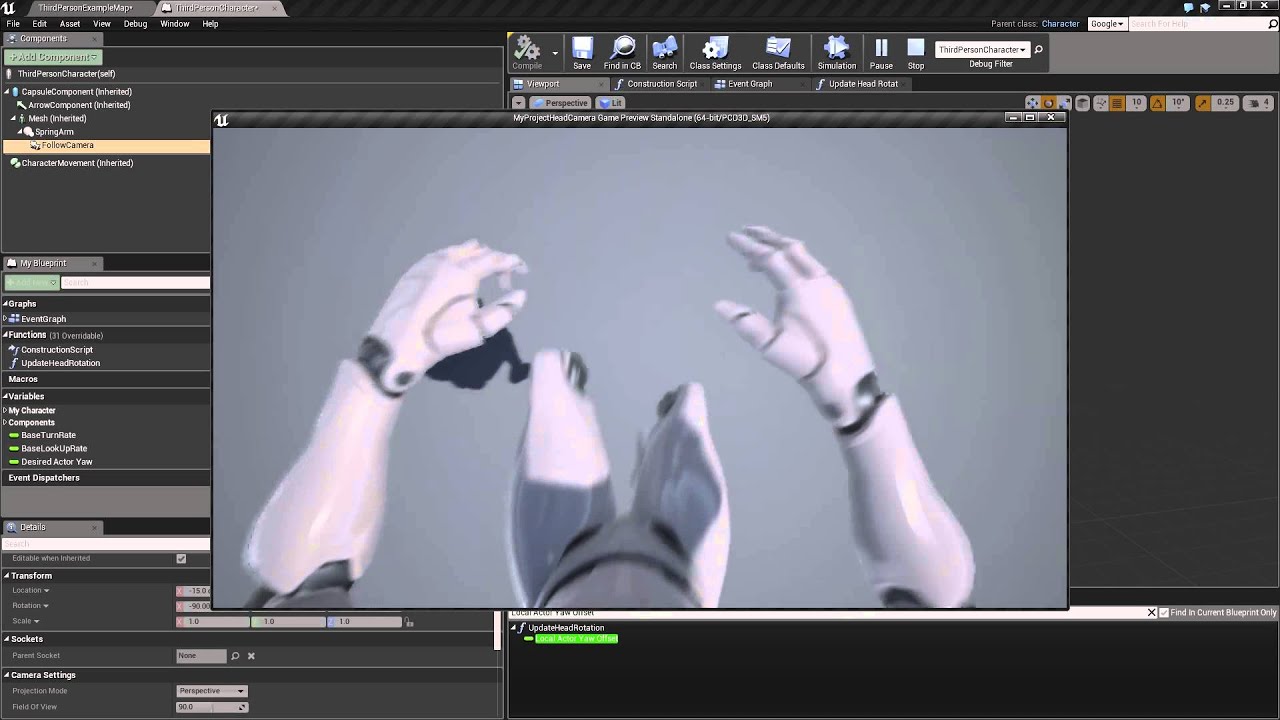Screen dimensions: 1280x720
Task: Open the Asset menu
Action: coord(70,24)
